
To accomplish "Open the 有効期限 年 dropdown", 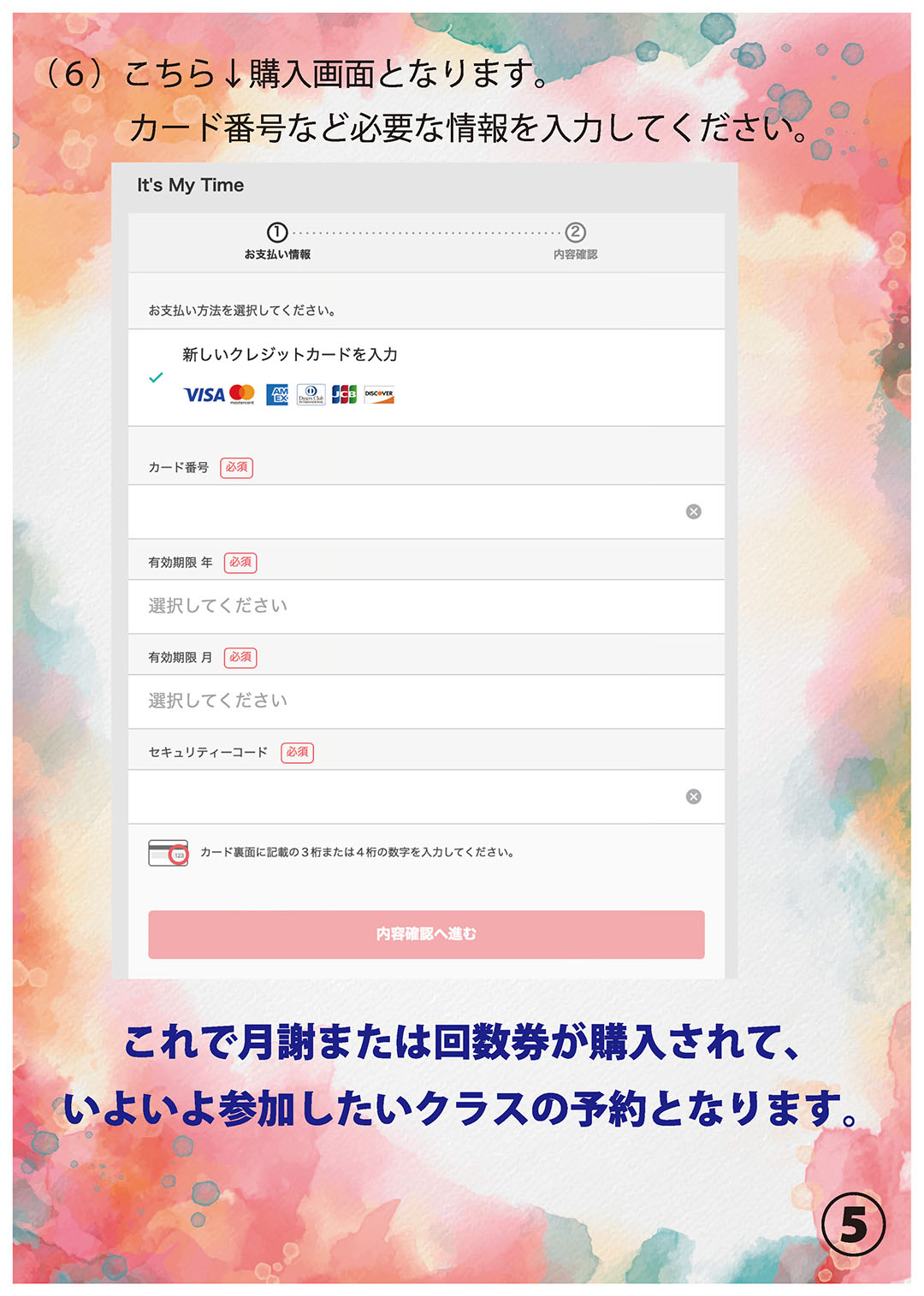I will click(426, 607).
